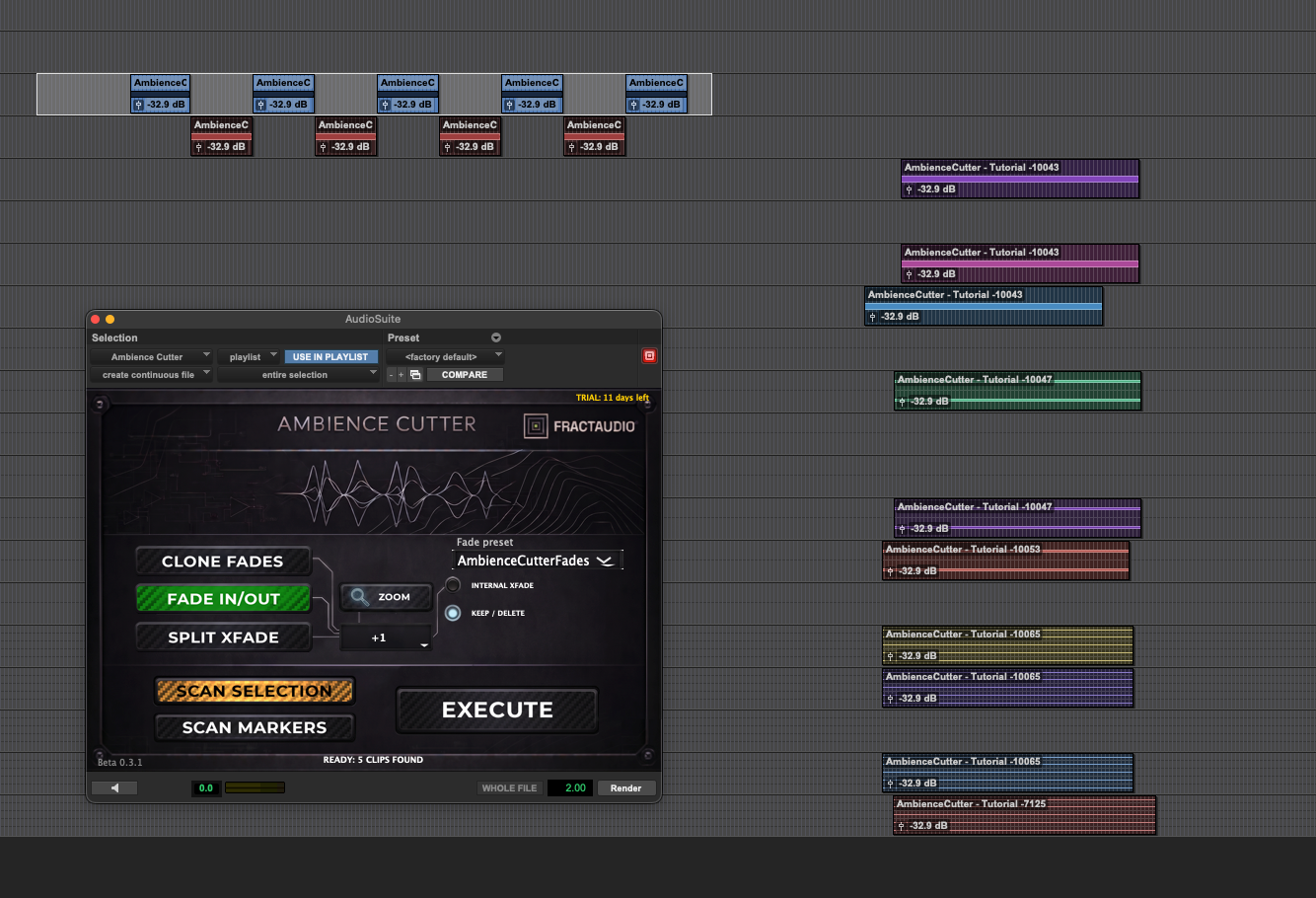The image size is (1316, 898).
Task: Enable CLONE FADES mode
Action: [223, 561]
